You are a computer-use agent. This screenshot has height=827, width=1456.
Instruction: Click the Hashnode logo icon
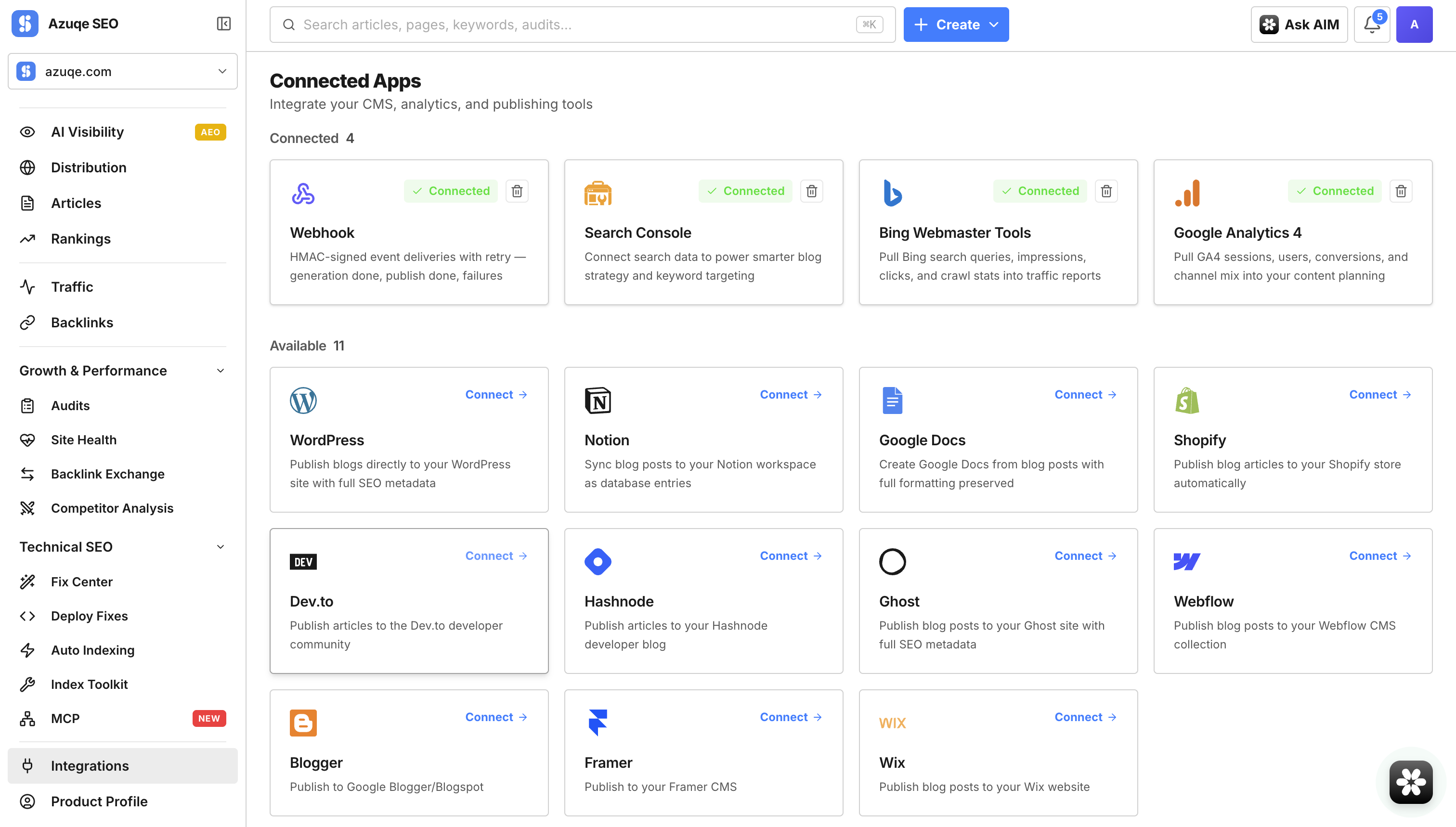click(x=598, y=562)
